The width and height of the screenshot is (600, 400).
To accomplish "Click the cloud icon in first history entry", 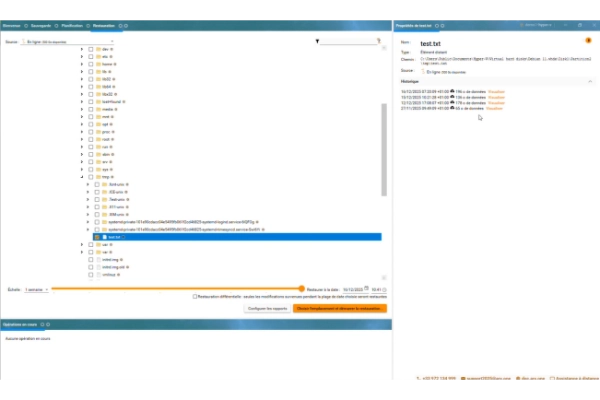I will (x=453, y=91).
